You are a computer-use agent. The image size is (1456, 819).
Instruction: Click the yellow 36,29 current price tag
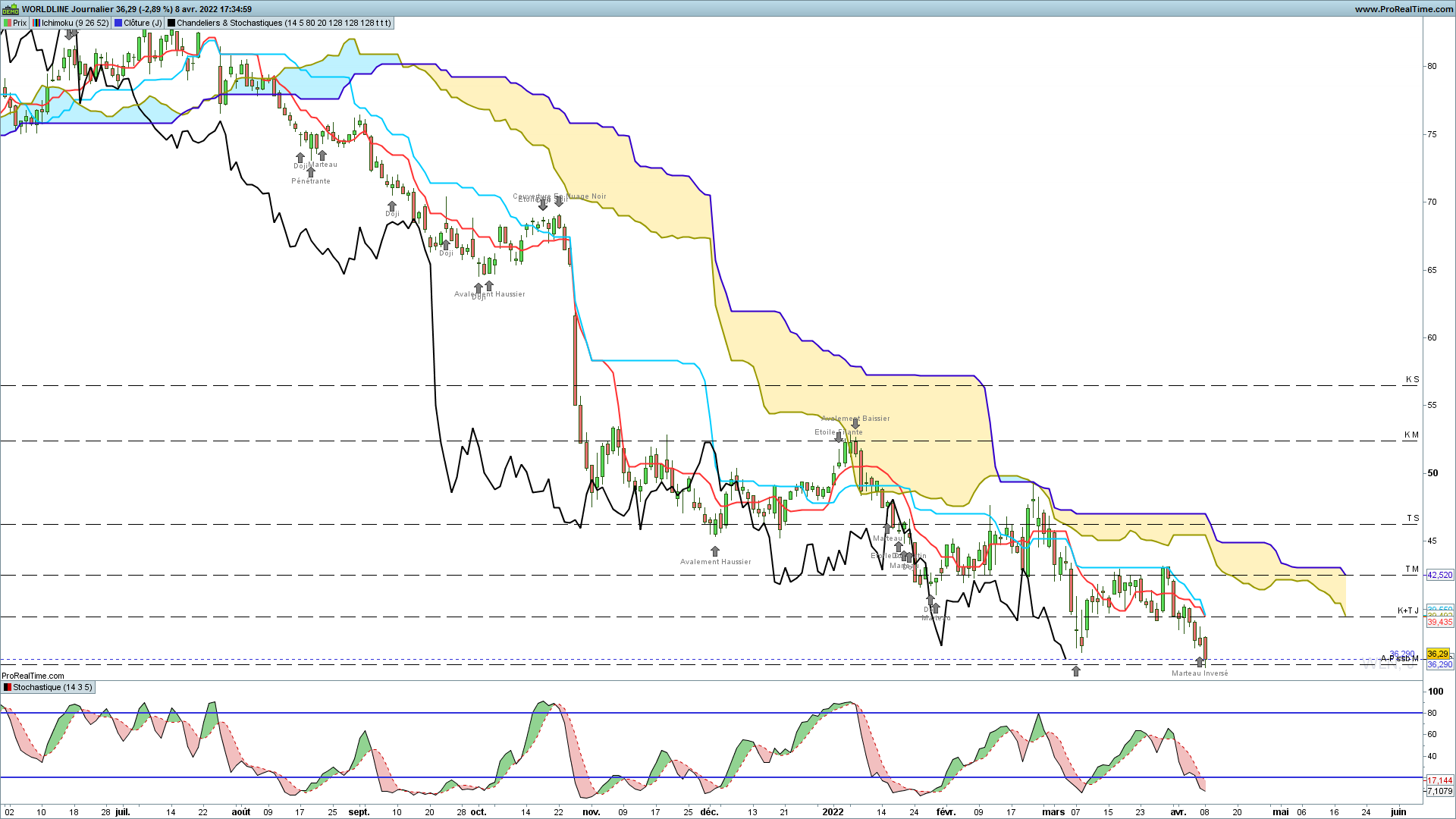click(1438, 654)
